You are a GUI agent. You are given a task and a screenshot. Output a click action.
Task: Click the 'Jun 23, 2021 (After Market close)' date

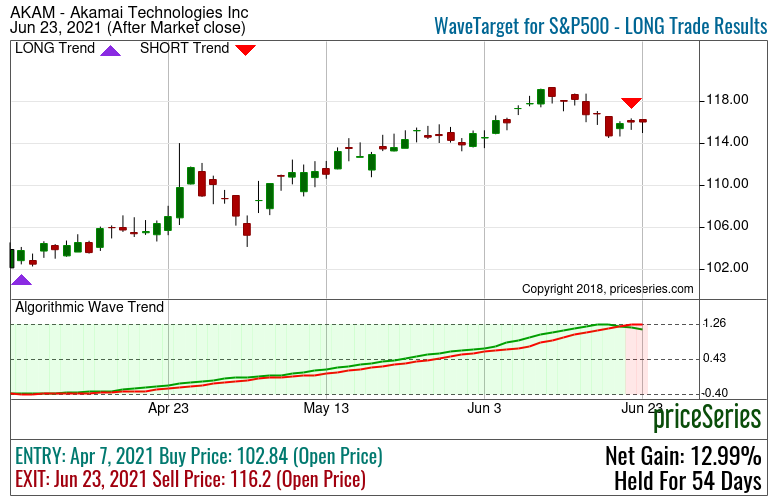point(128,27)
